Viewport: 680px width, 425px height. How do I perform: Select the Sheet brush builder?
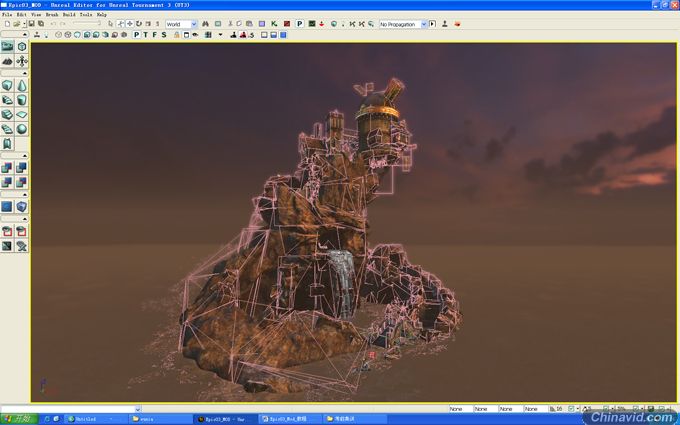tap(22, 114)
